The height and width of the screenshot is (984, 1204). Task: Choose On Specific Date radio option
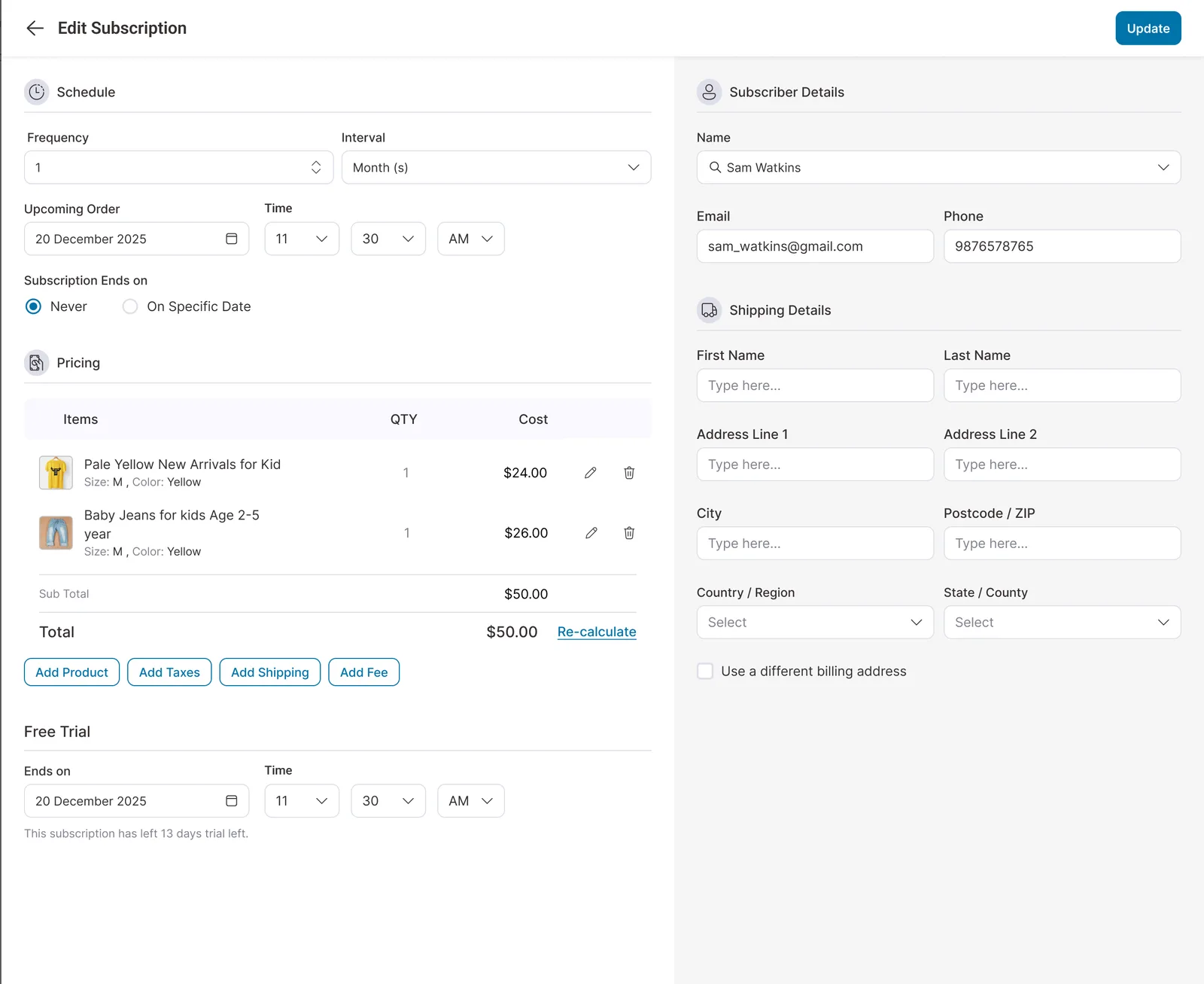[x=130, y=306]
